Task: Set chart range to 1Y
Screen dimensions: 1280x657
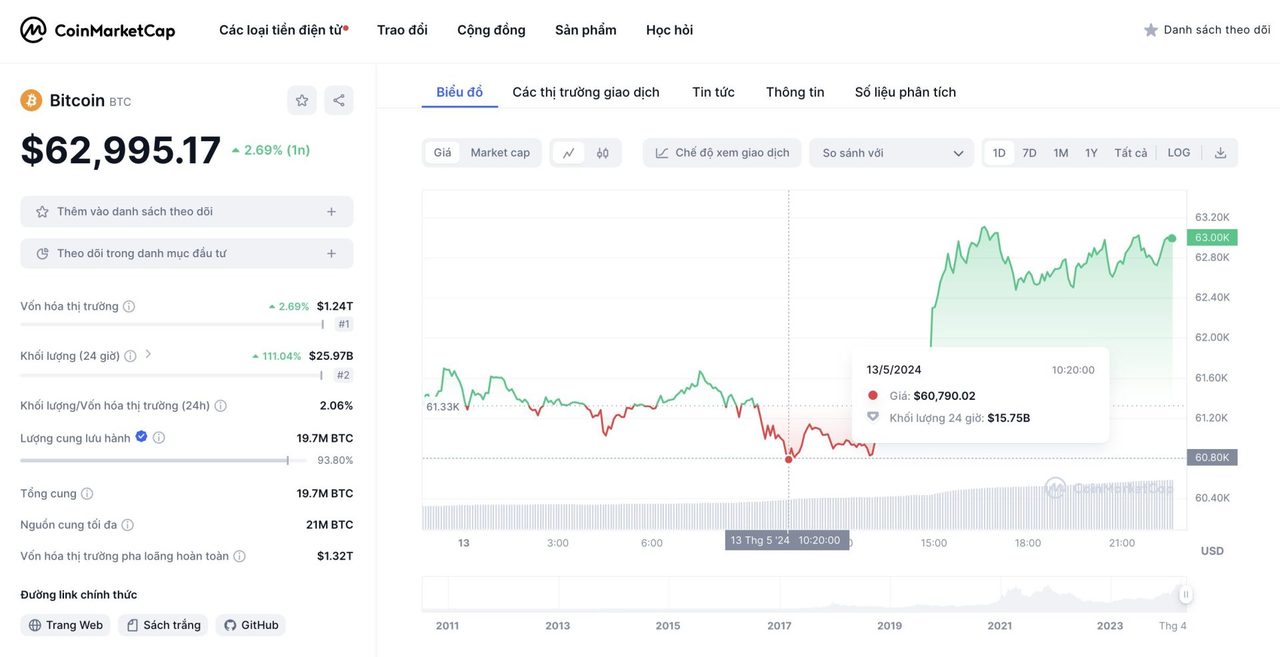Action: pyautogui.click(x=1092, y=153)
